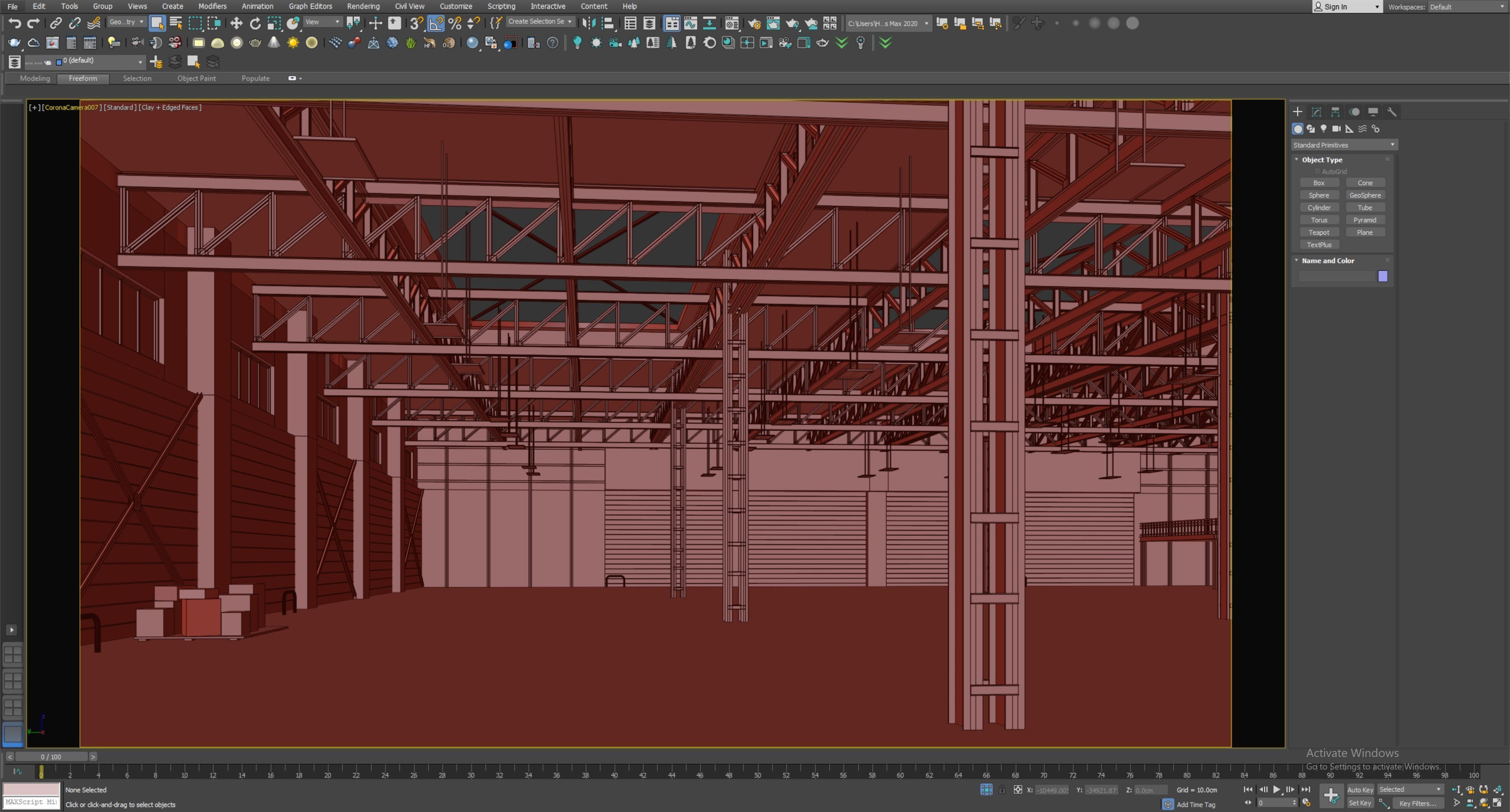Open the Modifiers menu
The height and width of the screenshot is (812, 1510).
[212, 6]
